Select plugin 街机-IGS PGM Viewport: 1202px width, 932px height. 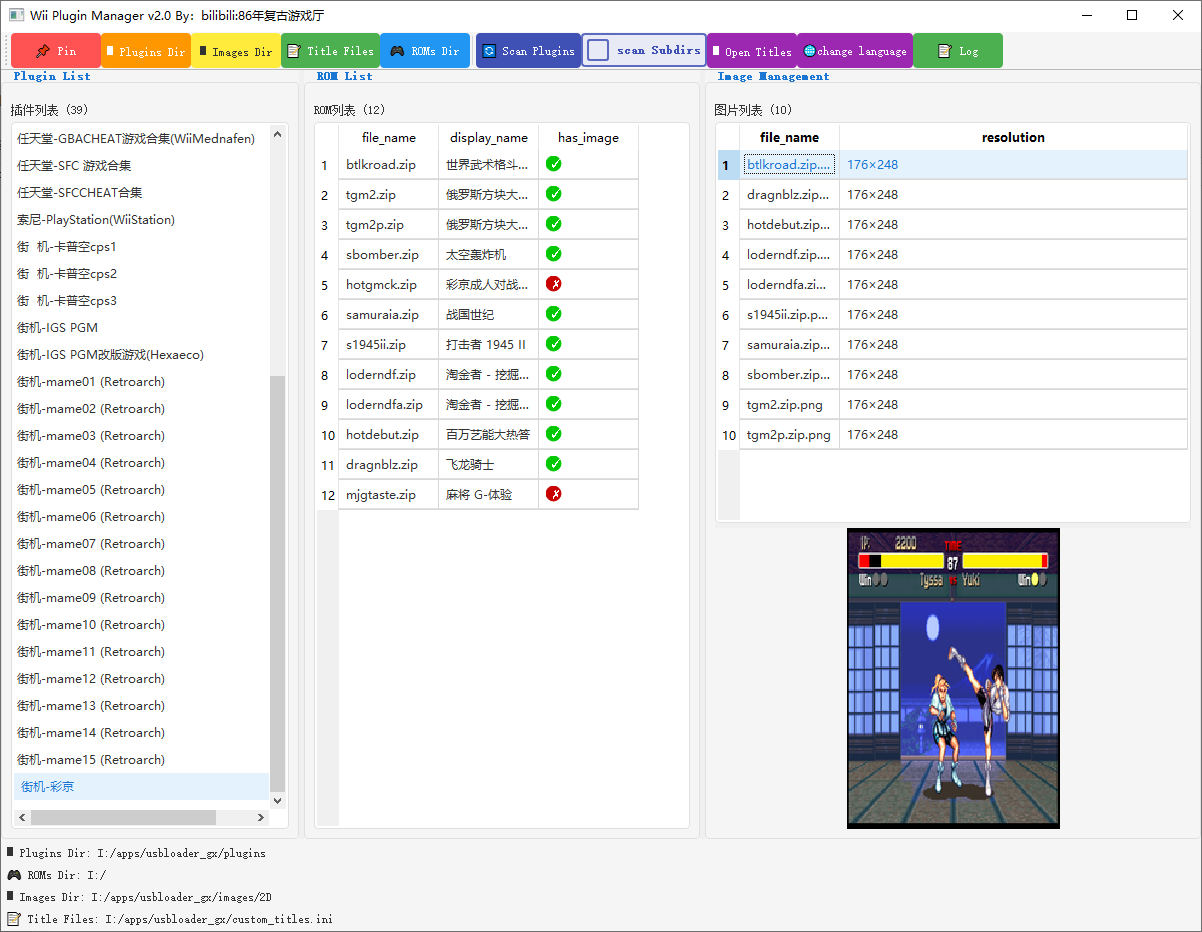coord(141,328)
